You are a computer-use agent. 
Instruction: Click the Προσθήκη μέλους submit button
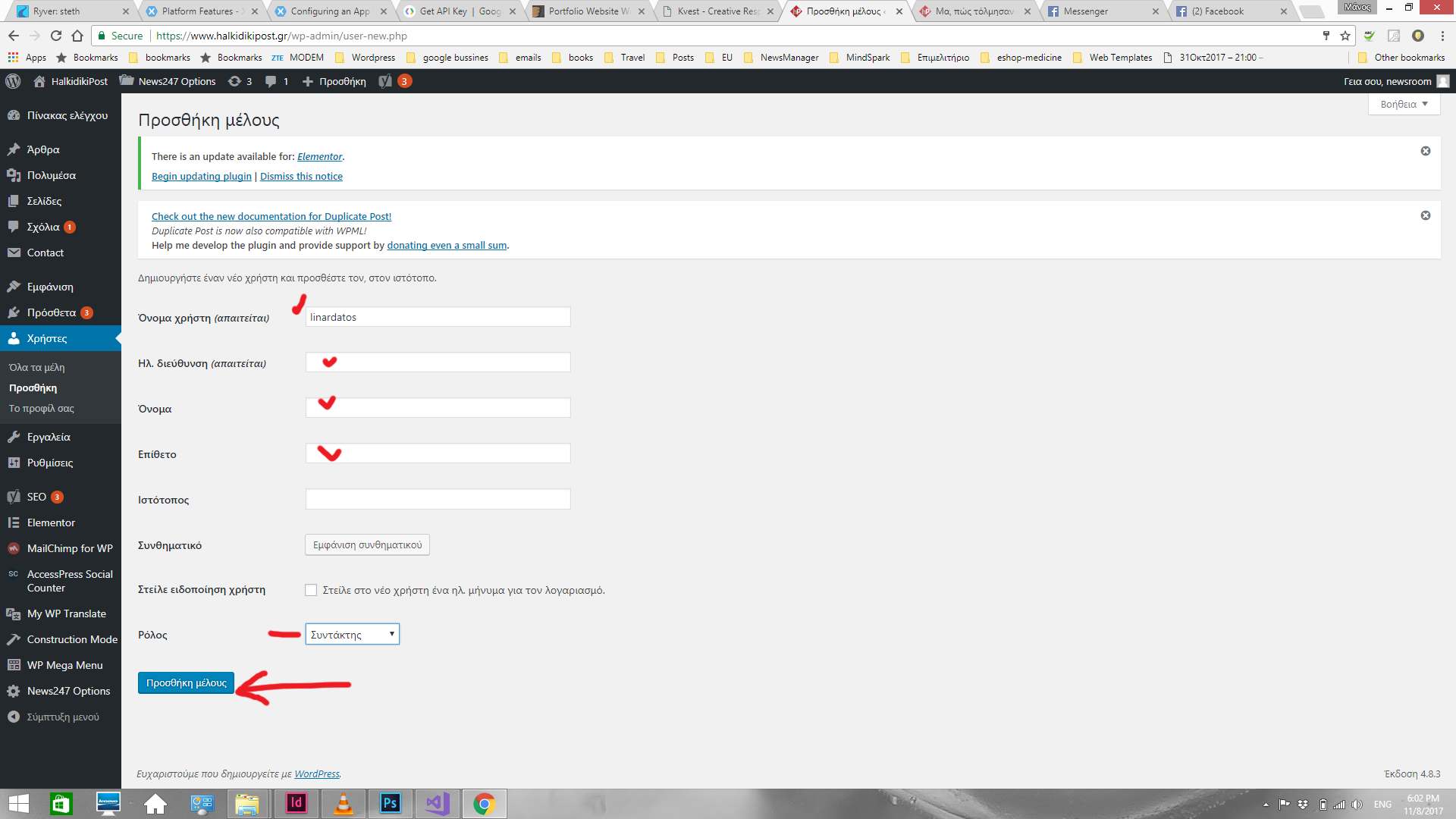(186, 682)
